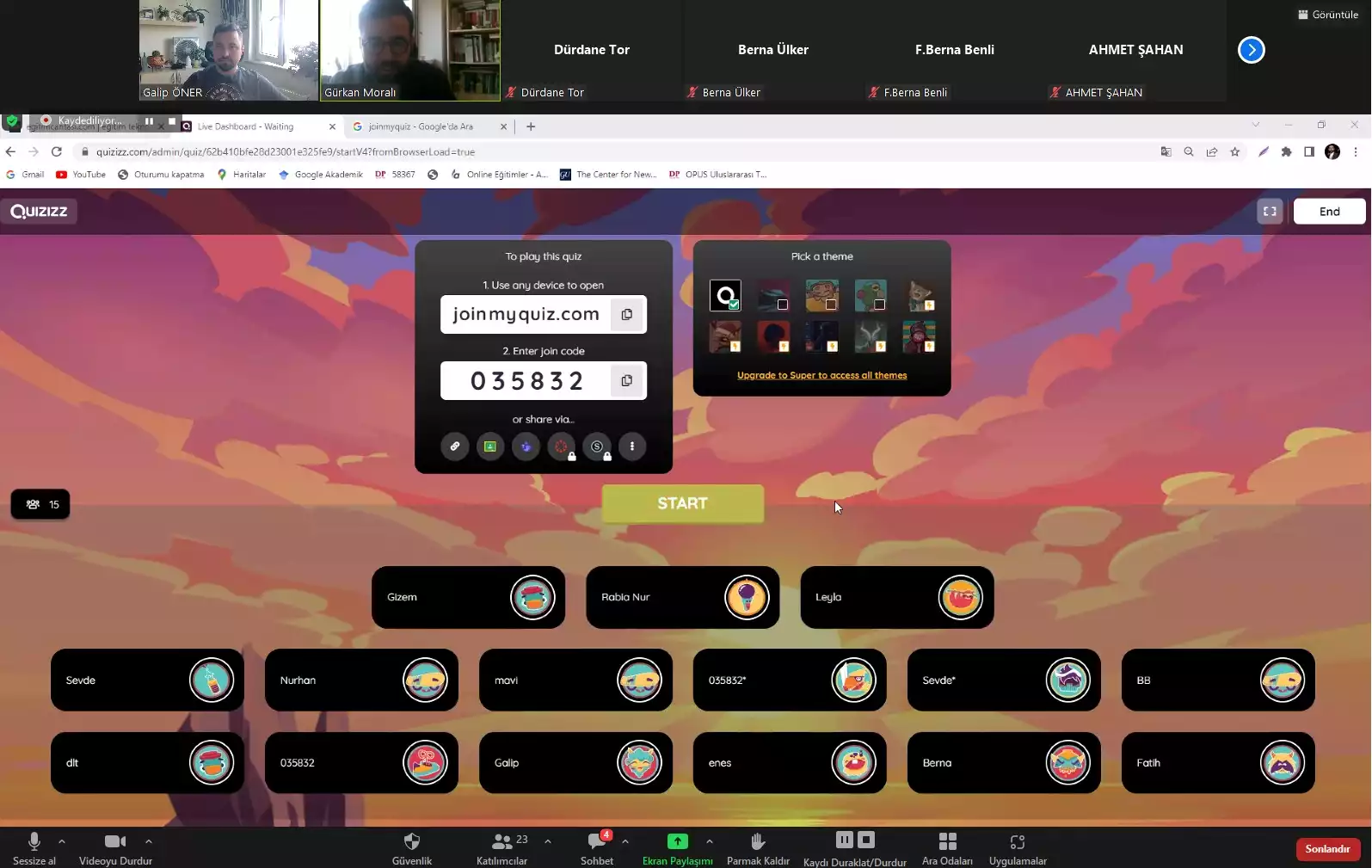This screenshot has height=868, width=1372.
Task: Copy the joinmyquiz.com link
Action: (x=627, y=315)
